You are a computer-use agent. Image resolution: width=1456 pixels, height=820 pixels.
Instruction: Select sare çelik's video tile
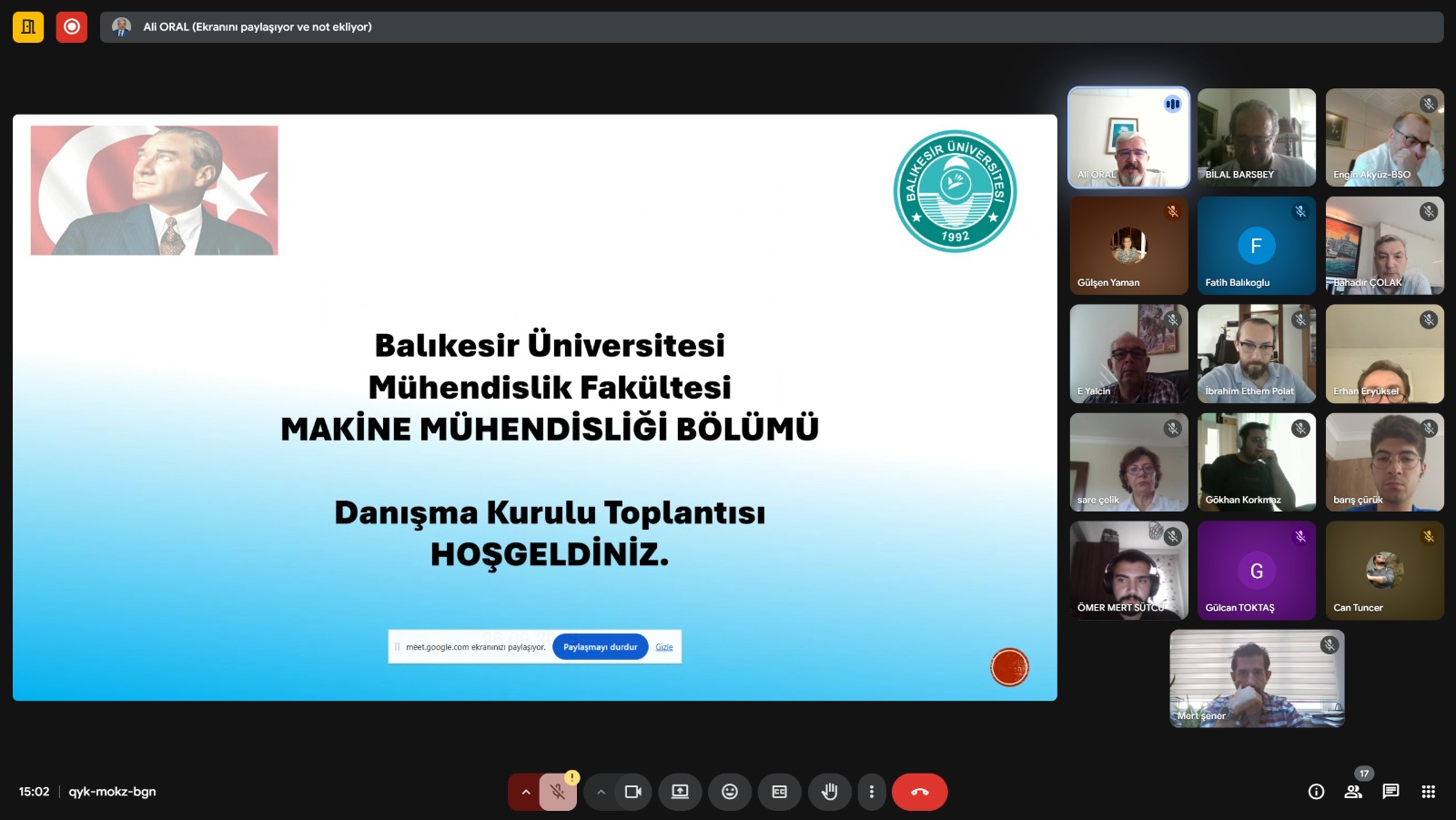click(1129, 462)
